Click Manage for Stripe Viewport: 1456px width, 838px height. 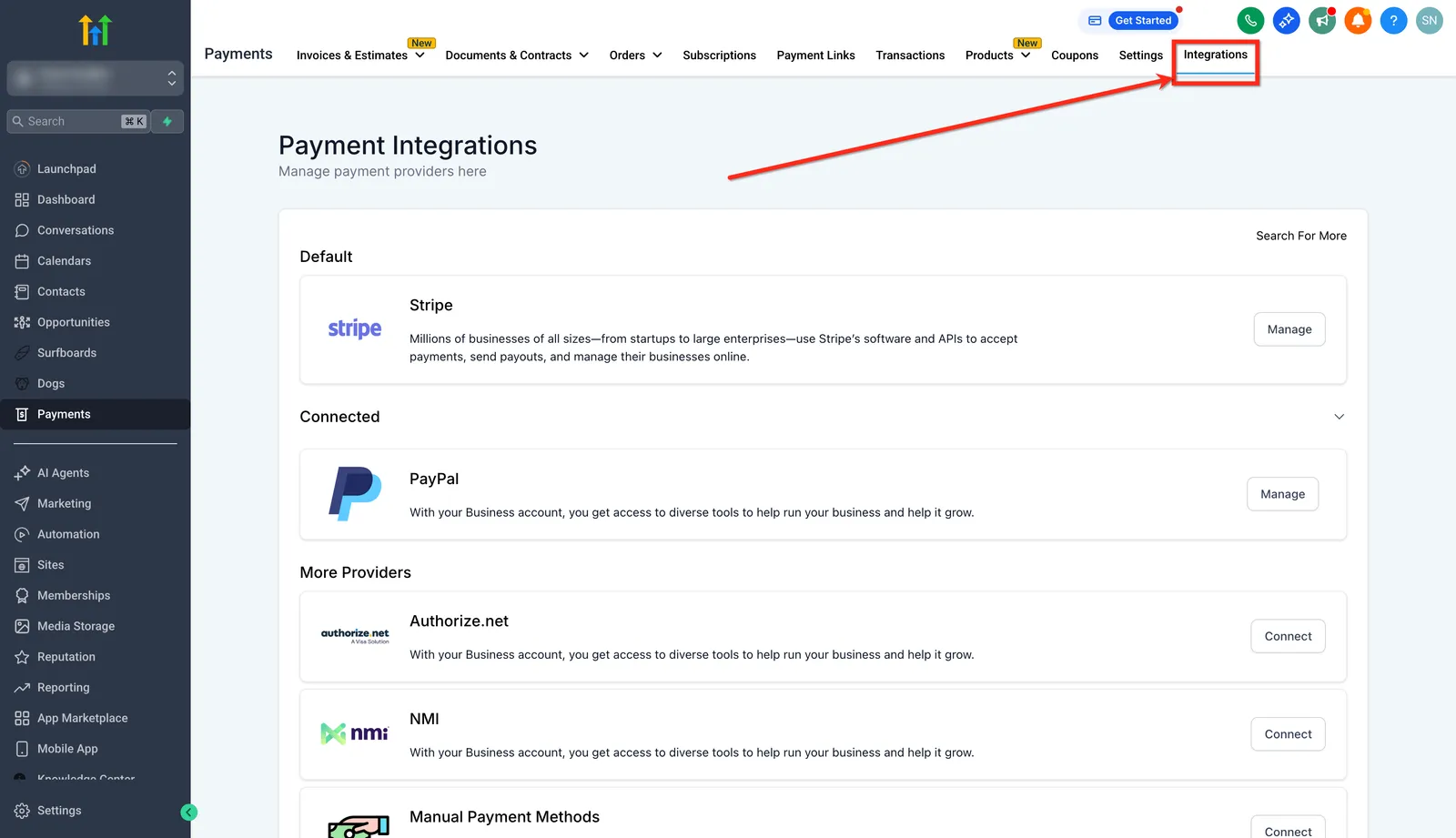coord(1289,329)
